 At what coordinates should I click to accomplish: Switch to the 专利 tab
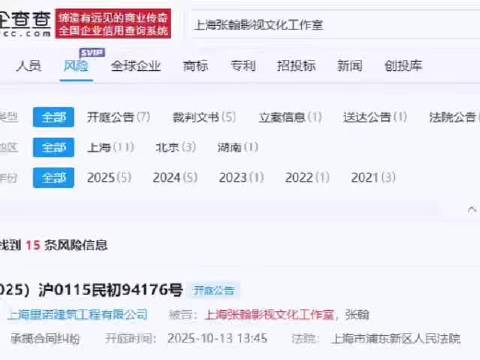[x=243, y=66]
